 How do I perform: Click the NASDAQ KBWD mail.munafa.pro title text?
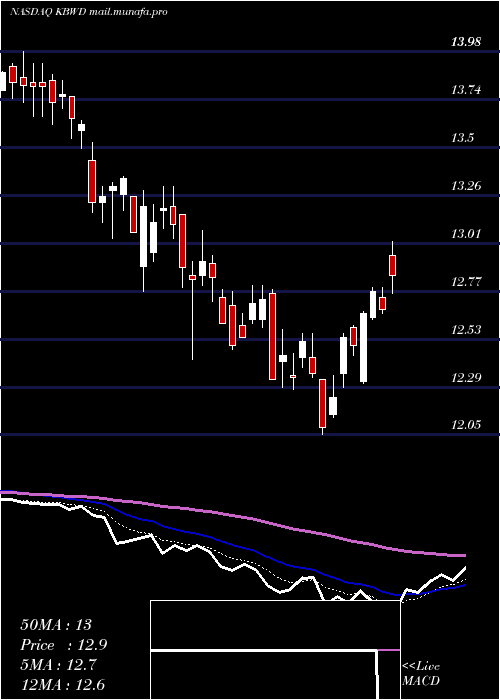coord(88,12)
